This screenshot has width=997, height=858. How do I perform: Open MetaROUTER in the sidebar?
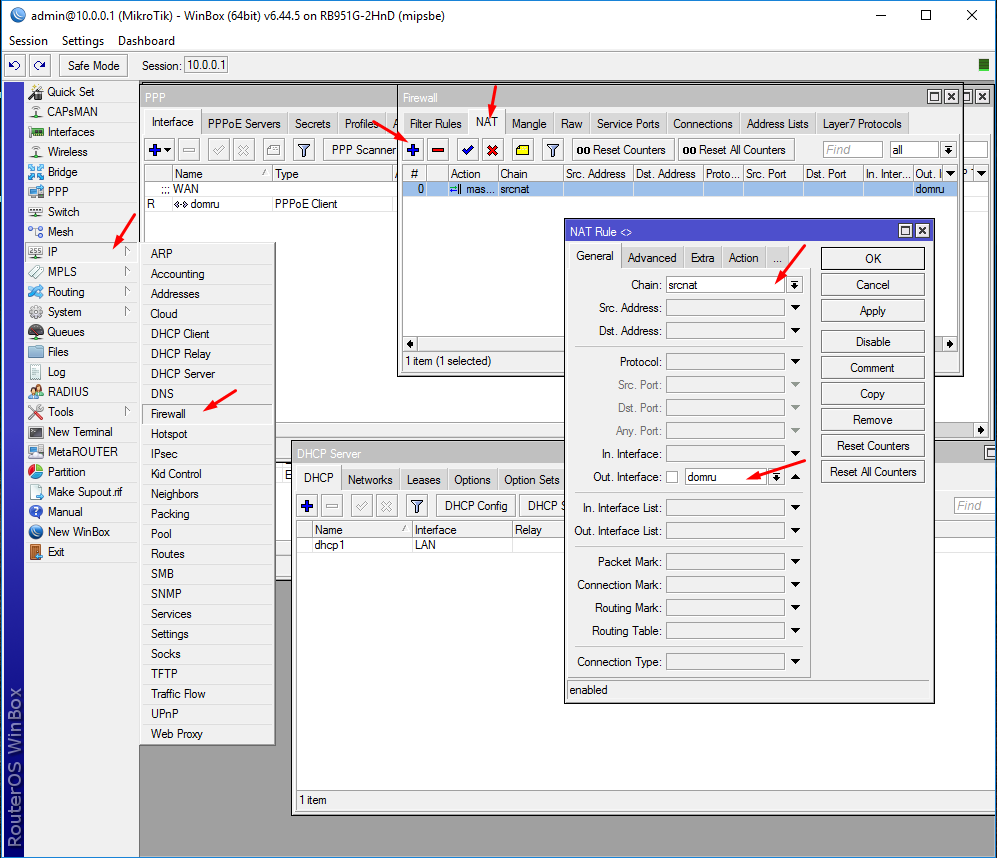pyautogui.click(x=83, y=452)
